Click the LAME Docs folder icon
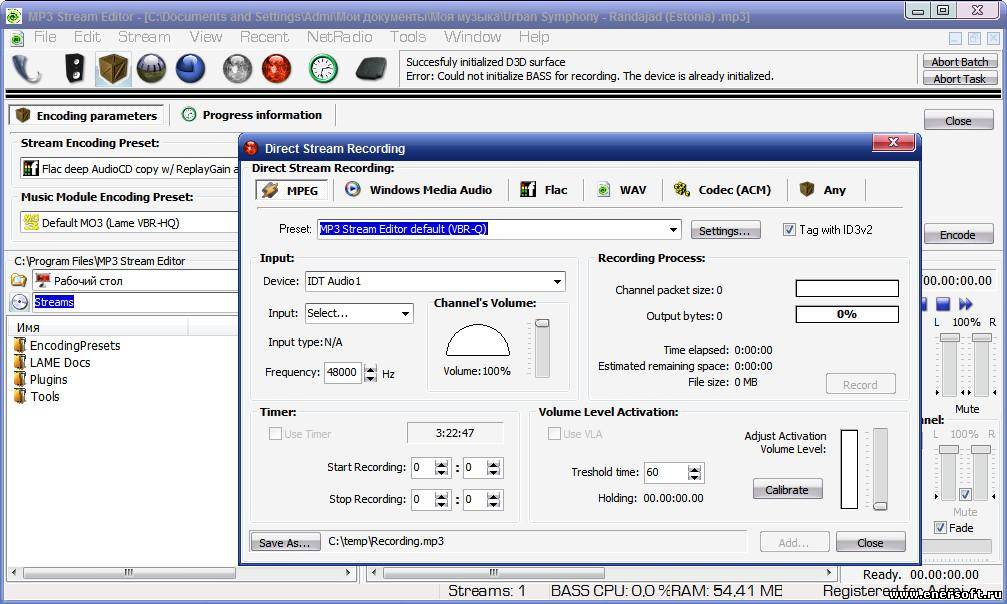1007x604 pixels. click(20, 362)
